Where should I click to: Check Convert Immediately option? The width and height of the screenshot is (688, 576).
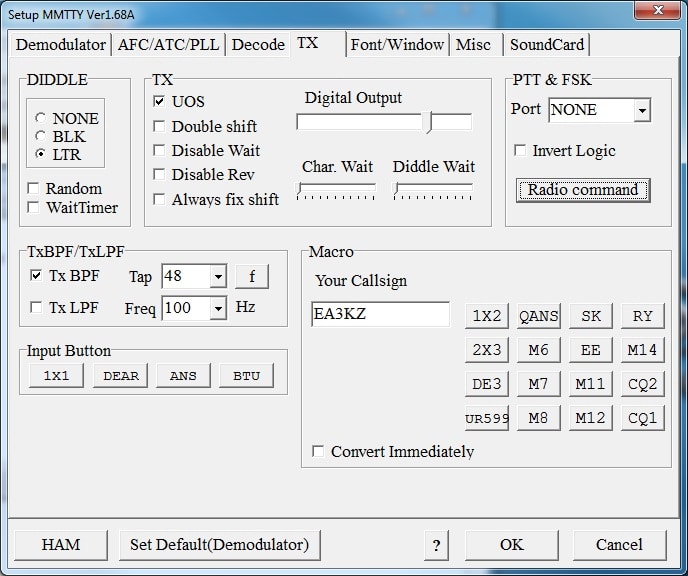(x=318, y=451)
